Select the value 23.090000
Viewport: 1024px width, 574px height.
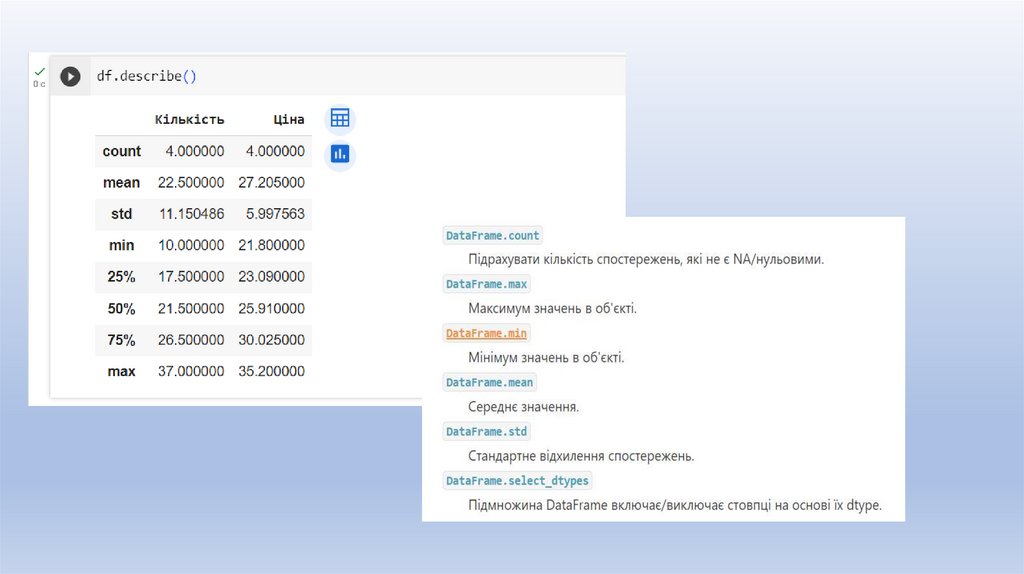pyautogui.click(x=271, y=277)
